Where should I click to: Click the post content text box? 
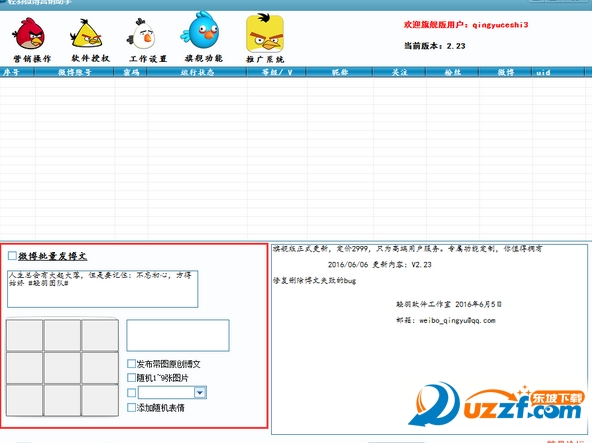tap(102, 289)
